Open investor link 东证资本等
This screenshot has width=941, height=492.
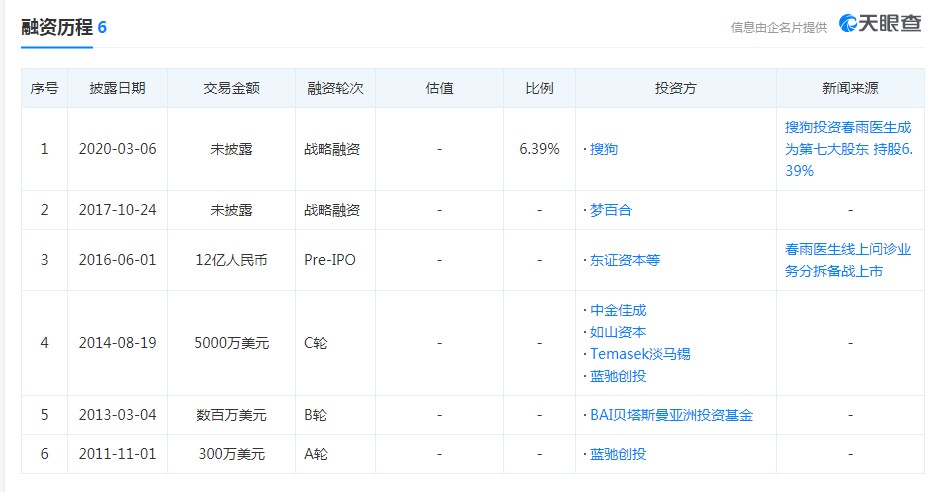point(625,260)
